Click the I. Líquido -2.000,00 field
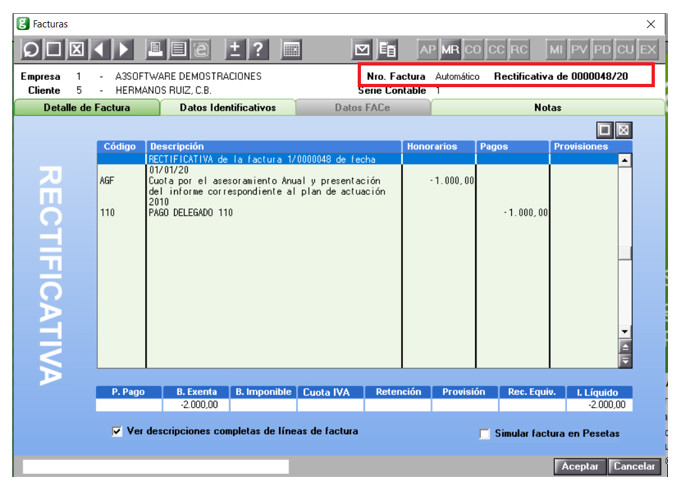The height and width of the screenshot is (482, 676). click(x=599, y=405)
